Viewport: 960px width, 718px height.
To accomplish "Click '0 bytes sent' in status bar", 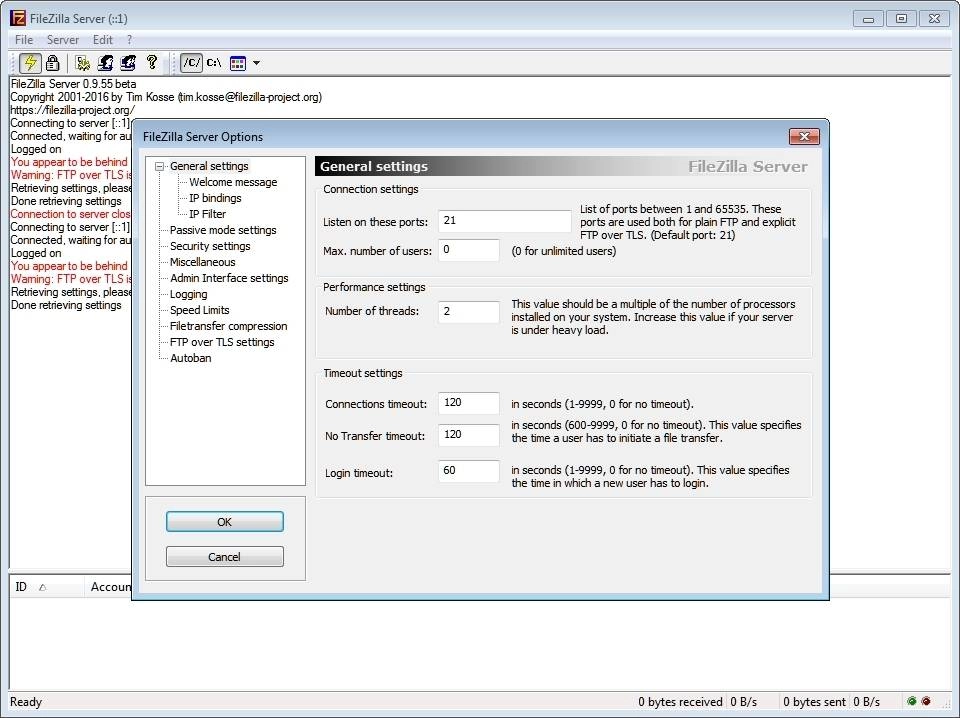I will tap(814, 702).
